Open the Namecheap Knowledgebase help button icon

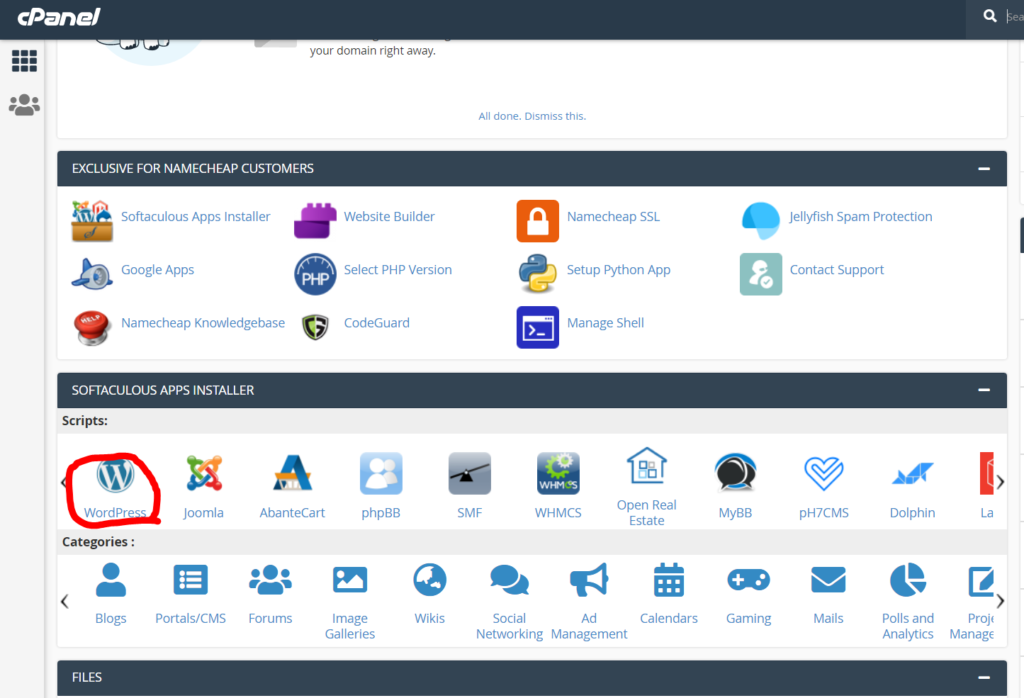[92, 328]
